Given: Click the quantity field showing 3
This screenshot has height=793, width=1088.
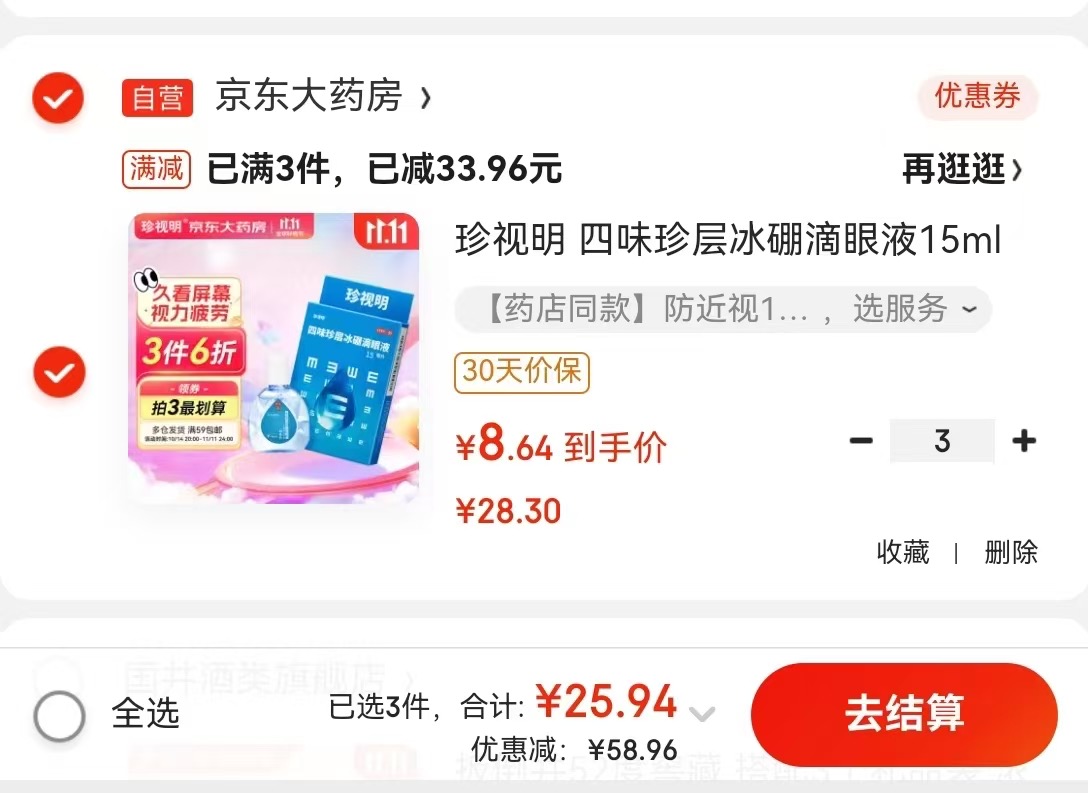Looking at the screenshot, I should pos(942,441).
